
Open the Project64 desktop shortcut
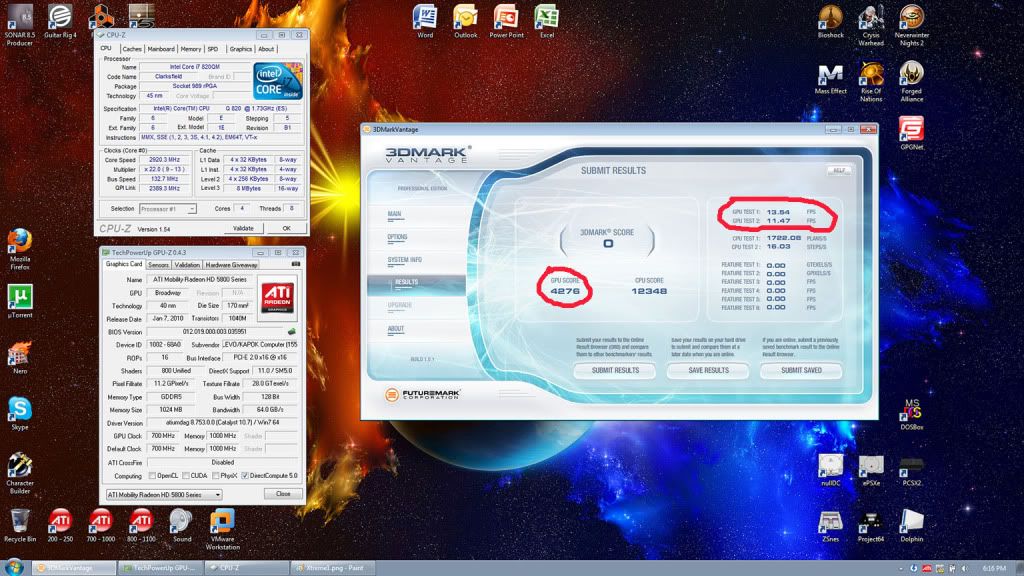coord(871,526)
